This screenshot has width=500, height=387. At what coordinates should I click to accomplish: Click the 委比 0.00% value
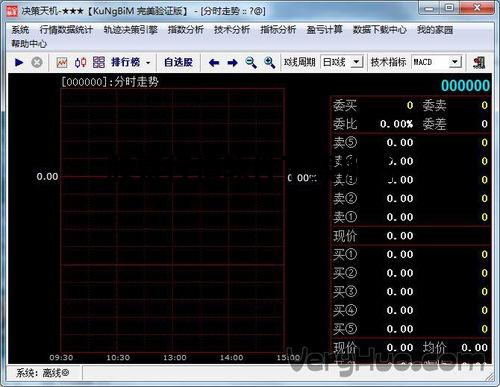[x=396, y=124]
